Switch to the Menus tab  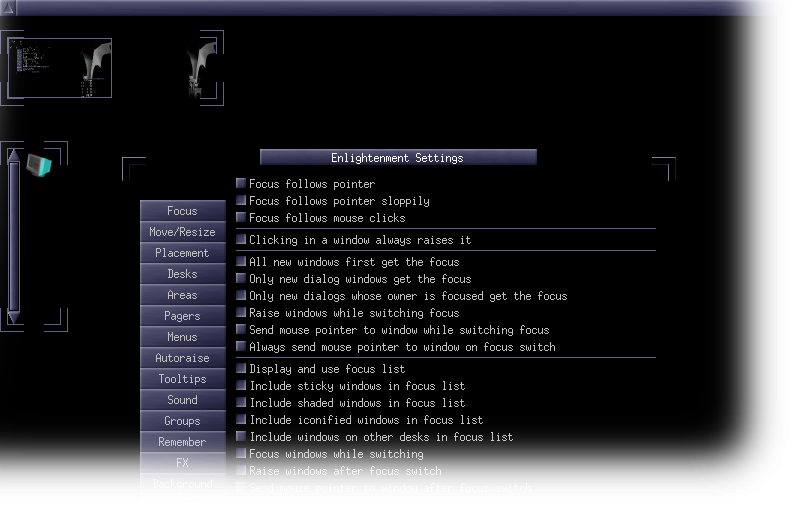183,337
